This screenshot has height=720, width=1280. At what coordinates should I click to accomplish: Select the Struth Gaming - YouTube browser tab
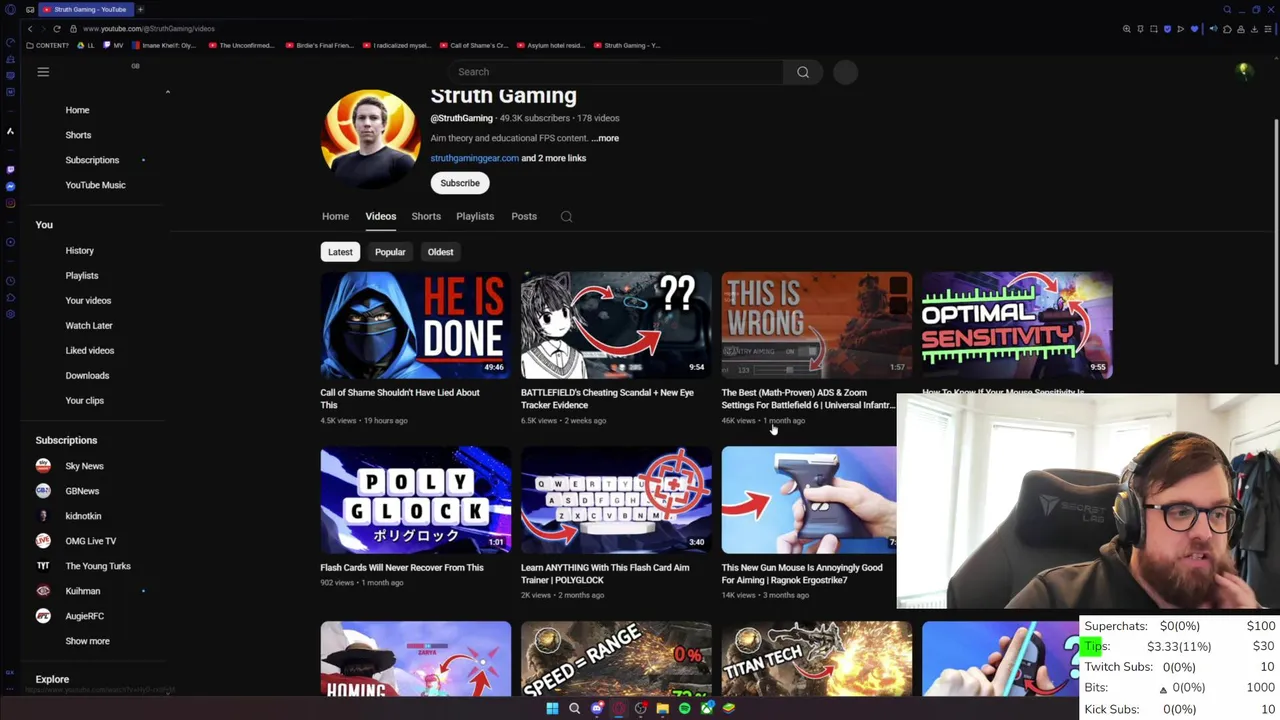tap(86, 9)
